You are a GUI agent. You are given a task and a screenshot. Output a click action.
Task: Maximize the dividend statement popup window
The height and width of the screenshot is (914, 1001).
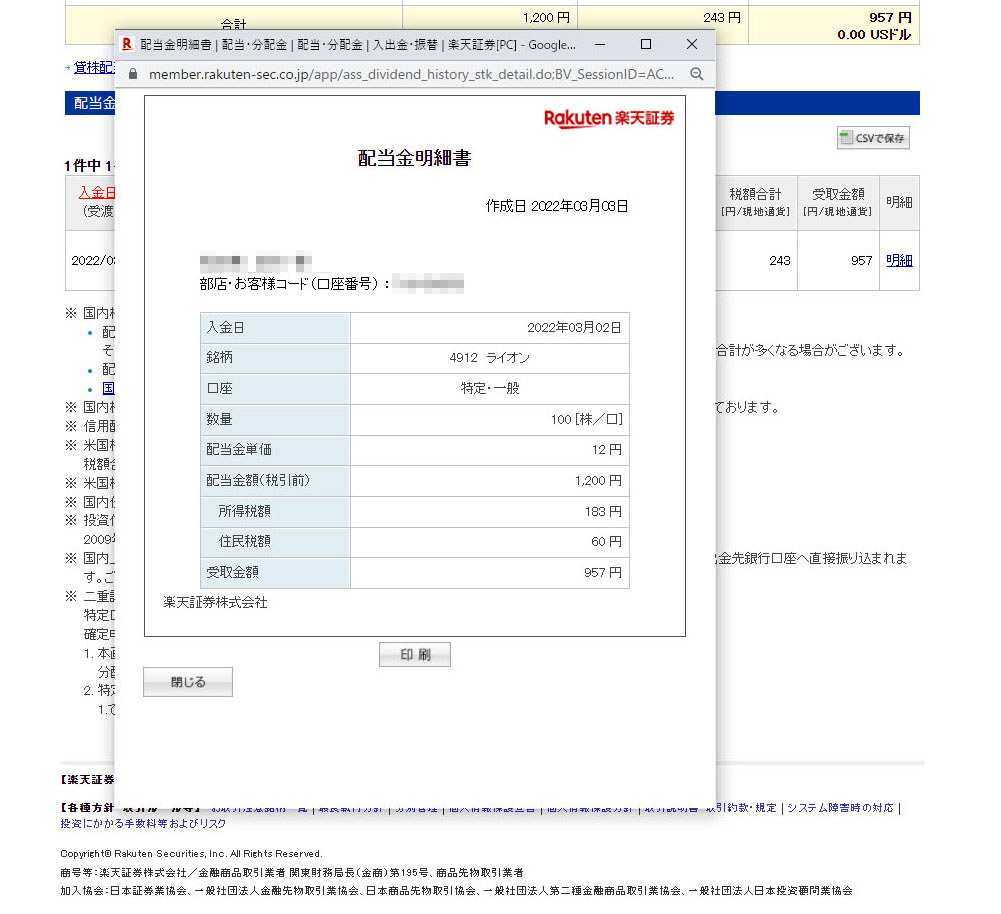(x=646, y=45)
